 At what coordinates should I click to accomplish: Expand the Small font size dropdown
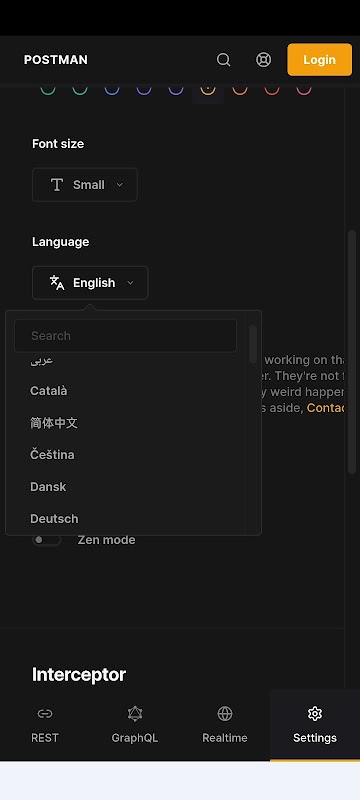click(x=85, y=185)
